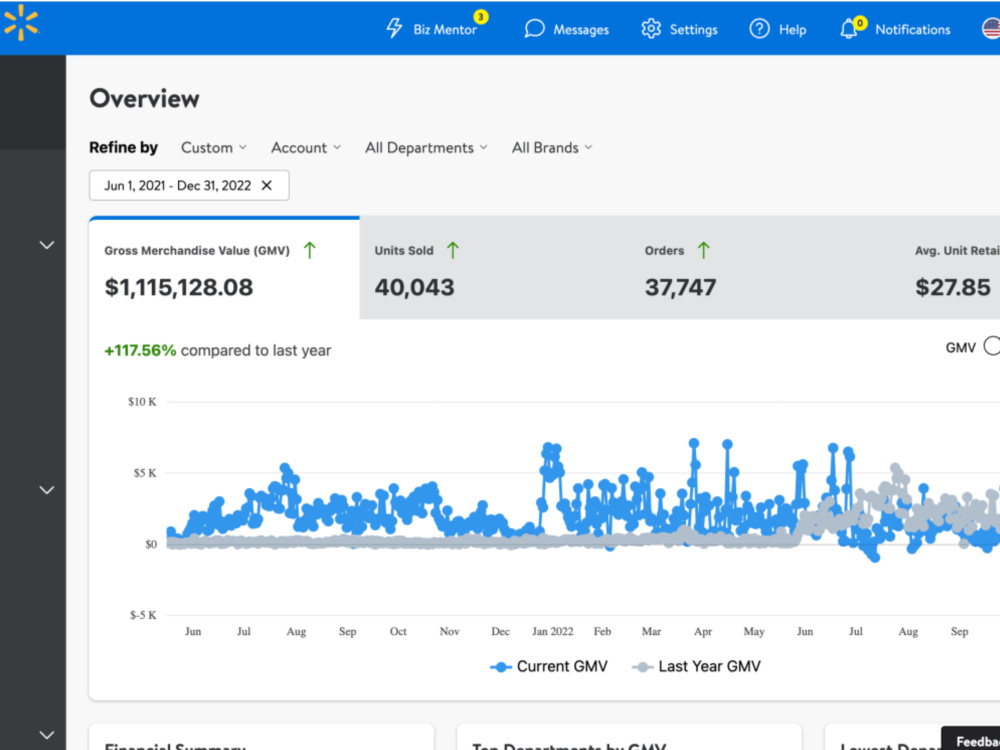Remove the Jun 1, 2021 date filter
This screenshot has height=750, width=1000.
pyautogui.click(x=267, y=186)
